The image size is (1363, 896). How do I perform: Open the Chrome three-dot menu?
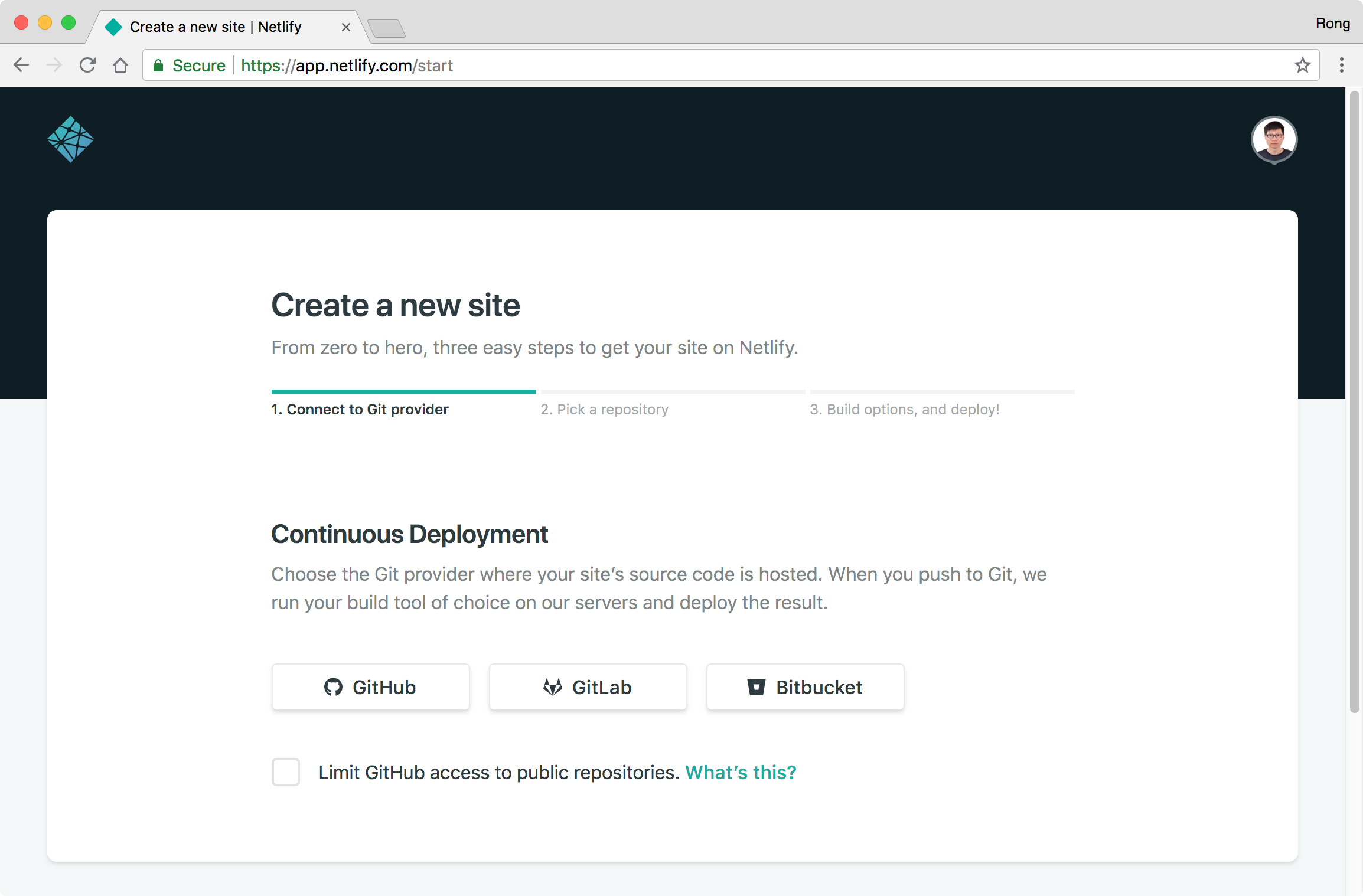(1341, 65)
